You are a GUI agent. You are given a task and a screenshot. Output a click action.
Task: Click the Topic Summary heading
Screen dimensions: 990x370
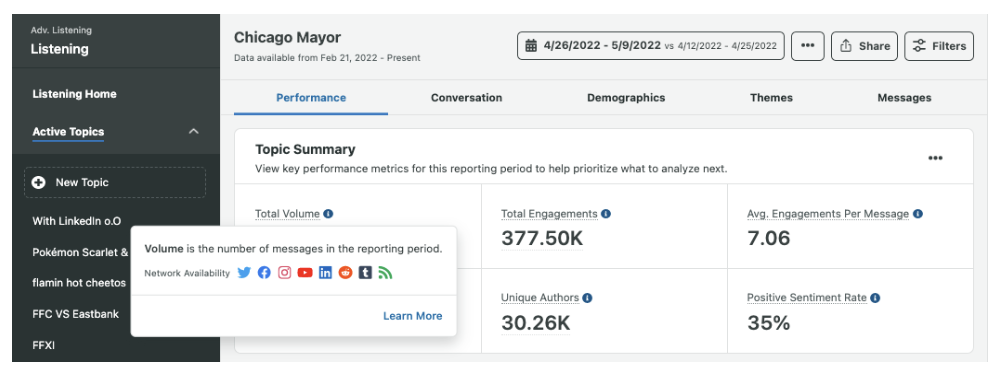(305, 150)
